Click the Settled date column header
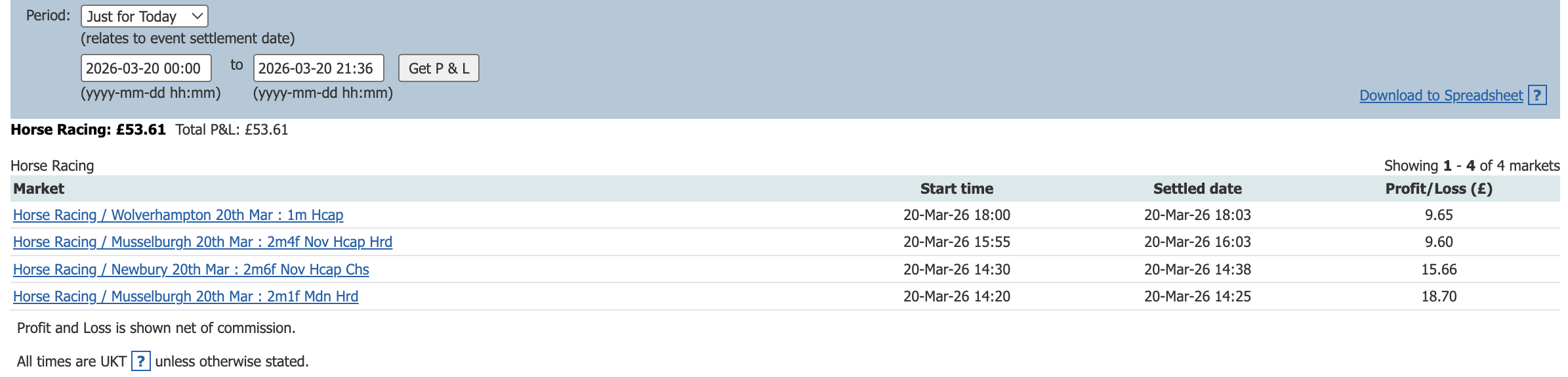Screen dimensions: 1568x377 1197,189
